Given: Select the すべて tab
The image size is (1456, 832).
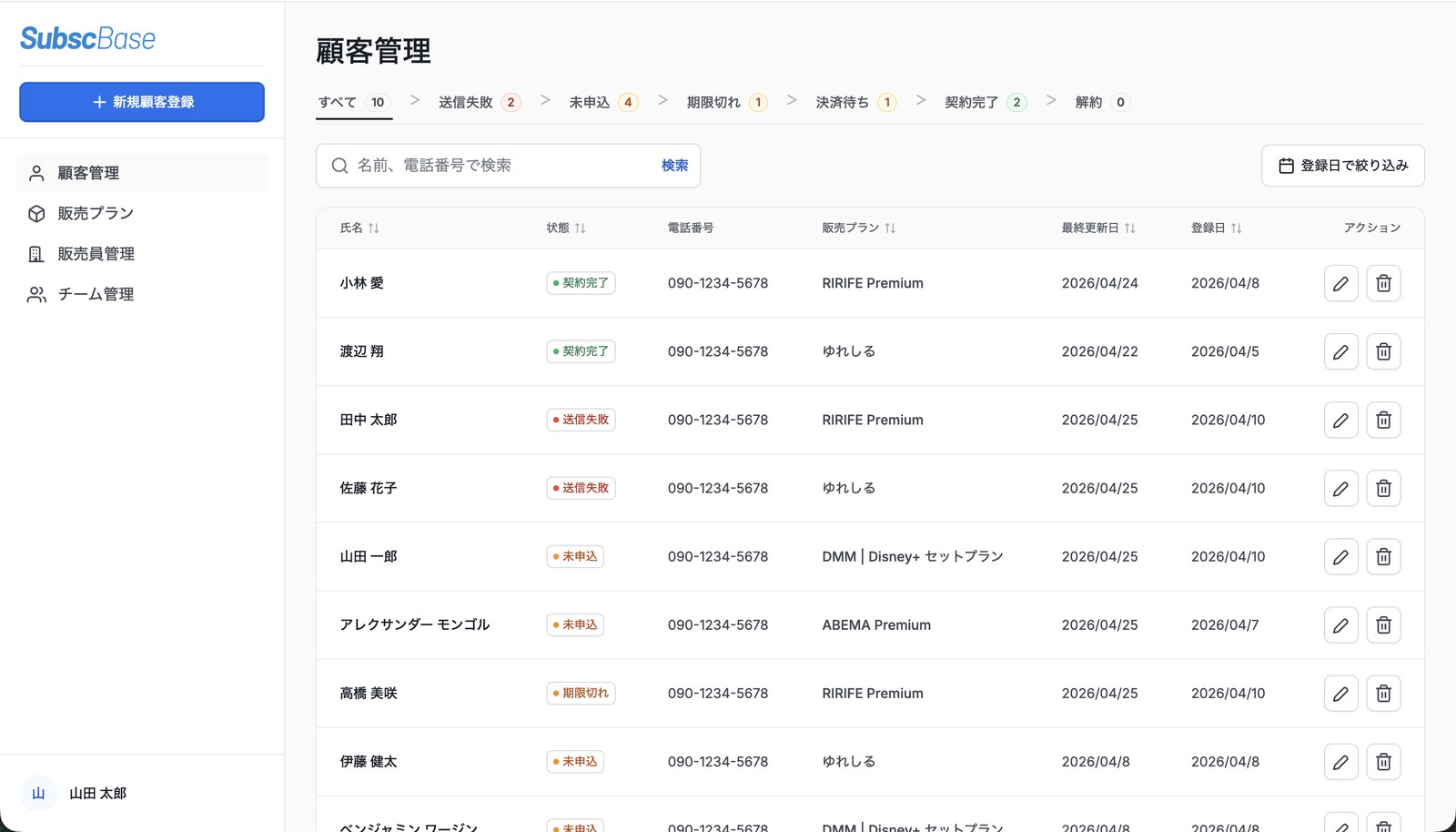Looking at the screenshot, I should point(354,102).
